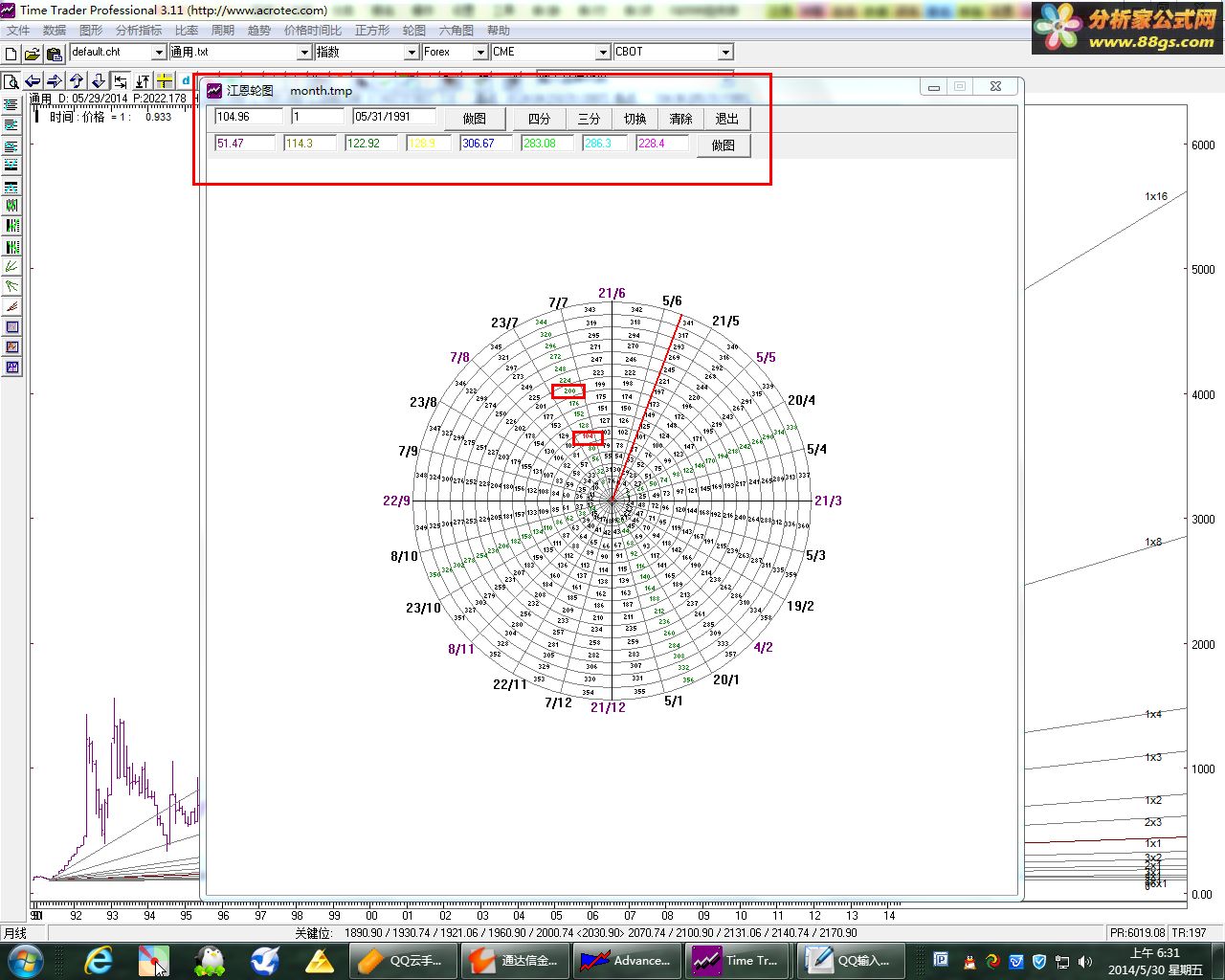Click the 306.67 value field
1225x980 pixels.
486,144
